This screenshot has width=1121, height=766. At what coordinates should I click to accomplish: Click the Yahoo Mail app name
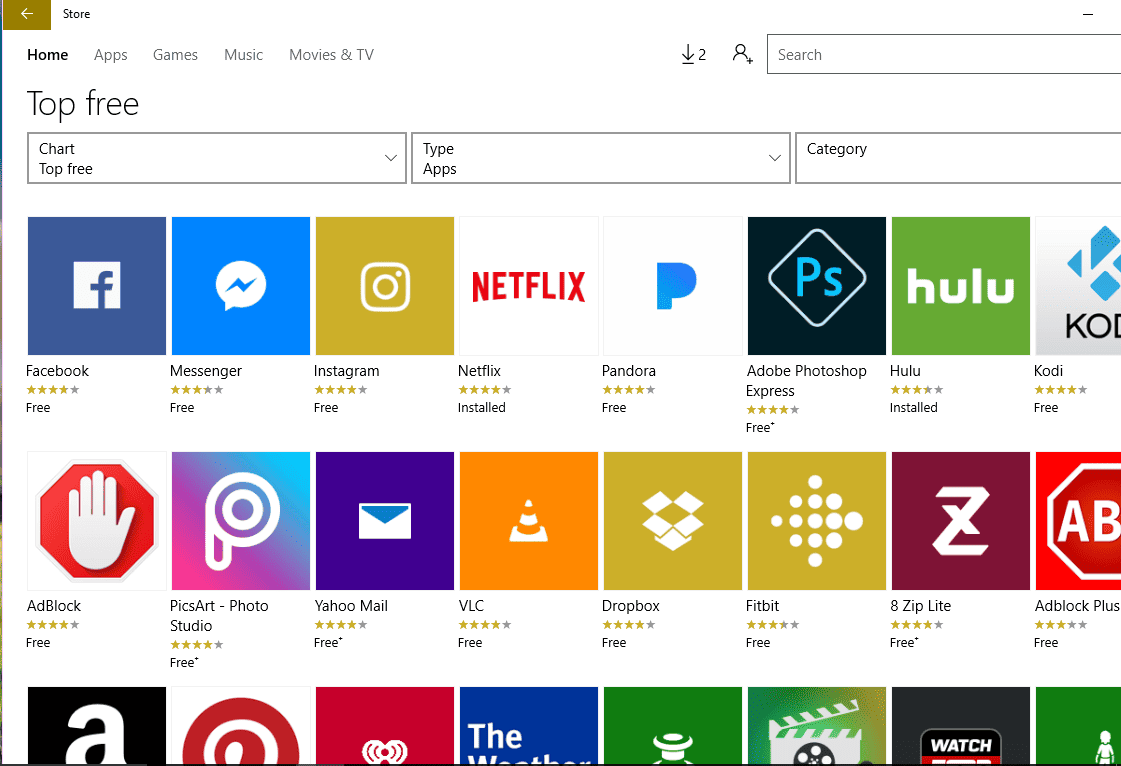351,606
